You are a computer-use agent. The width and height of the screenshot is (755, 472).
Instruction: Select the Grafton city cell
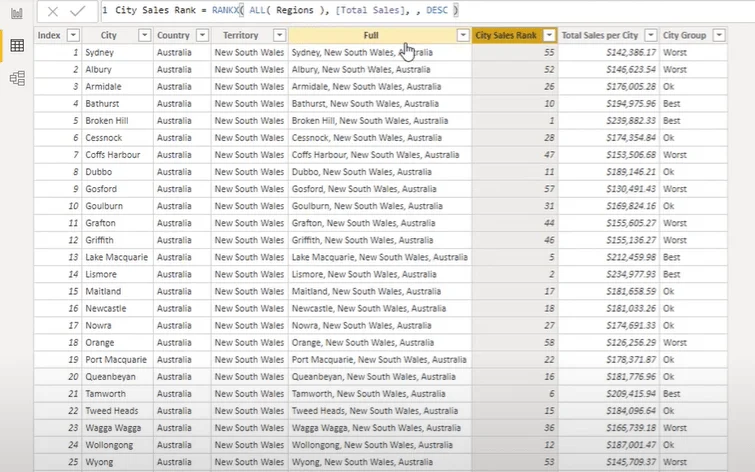[117, 223]
